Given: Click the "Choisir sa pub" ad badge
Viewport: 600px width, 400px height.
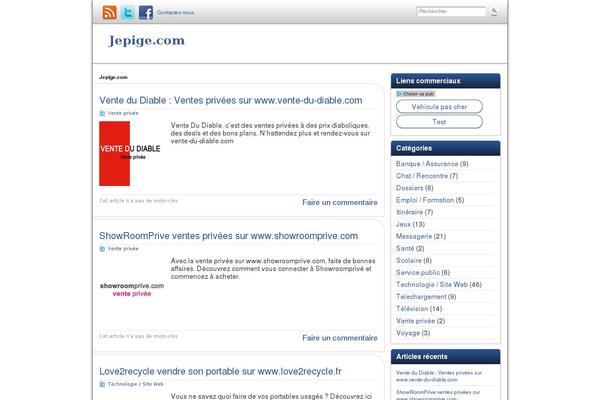Looking at the screenshot, I should pos(416,94).
